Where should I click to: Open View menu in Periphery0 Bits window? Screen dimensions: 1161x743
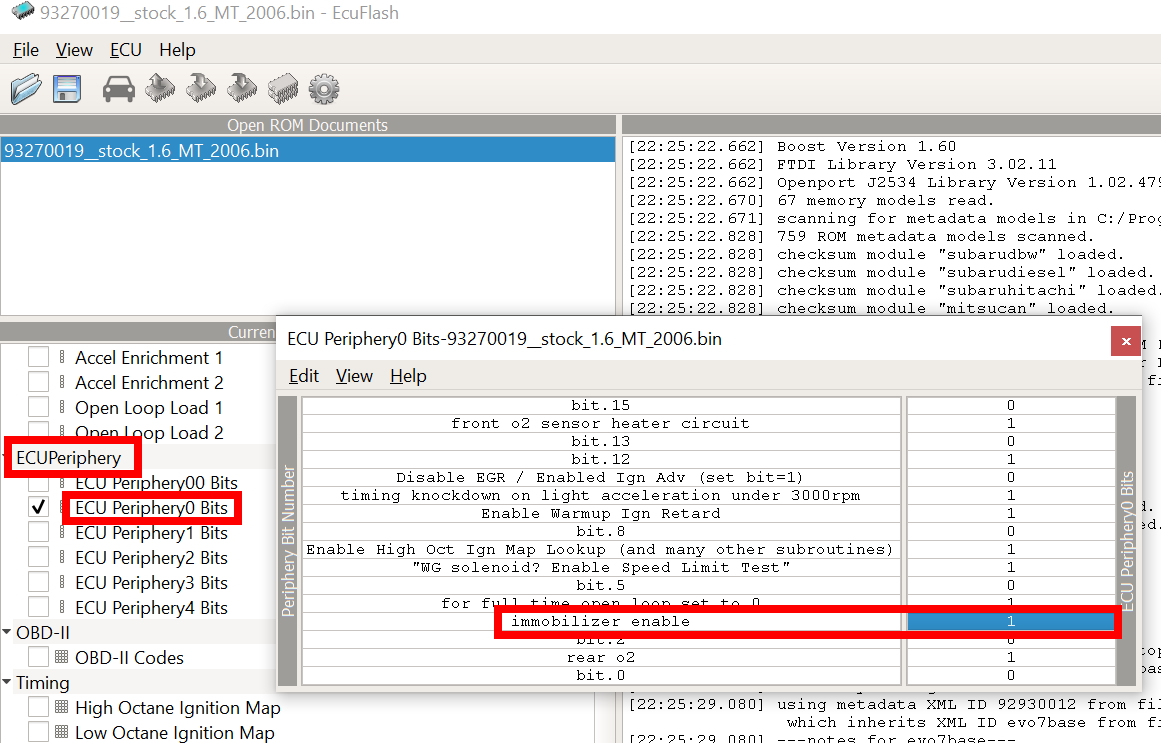coord(354,376)
